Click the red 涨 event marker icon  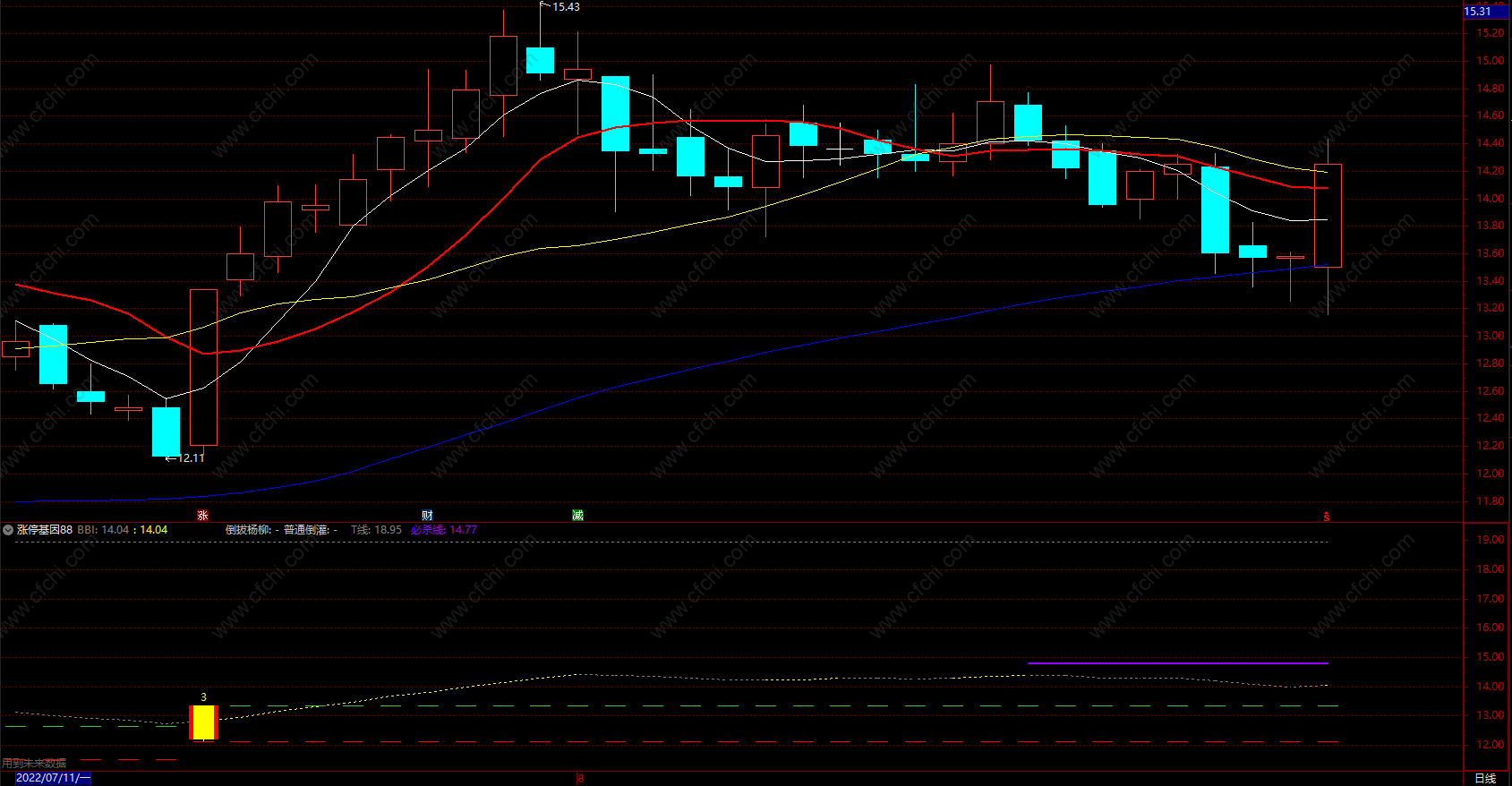(x=203, y=516)
